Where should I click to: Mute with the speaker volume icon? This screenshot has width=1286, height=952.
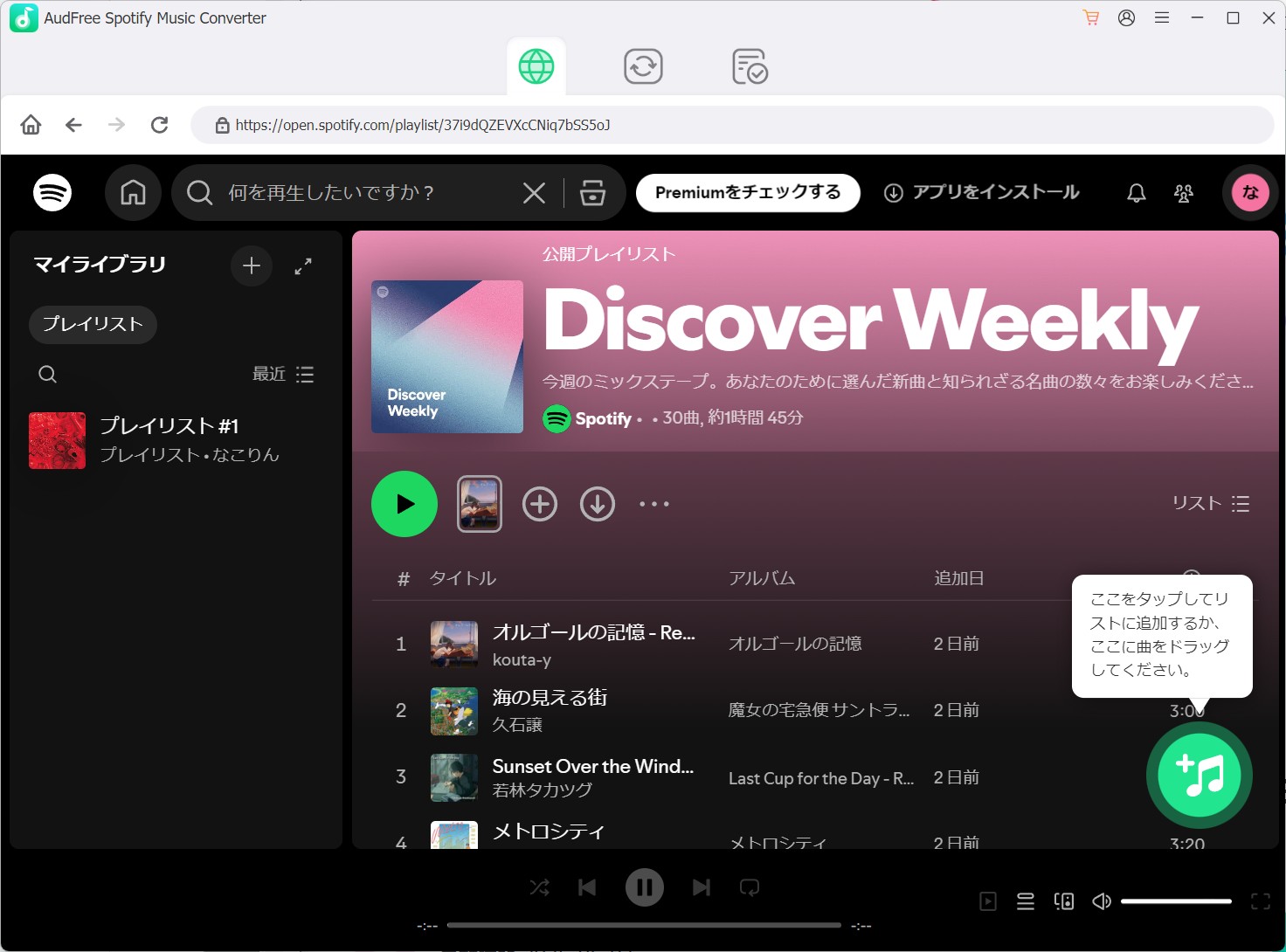pyautogui.click(x=1102, y=901)
